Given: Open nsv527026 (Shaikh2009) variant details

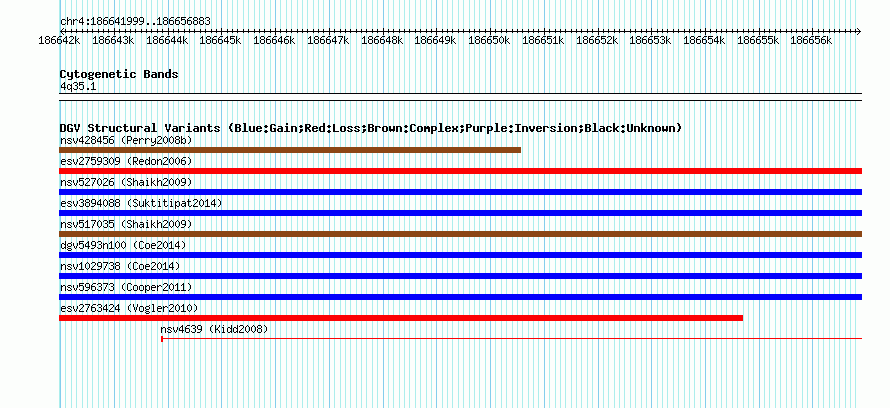Looking at the screenshot, I should point(126,182).
